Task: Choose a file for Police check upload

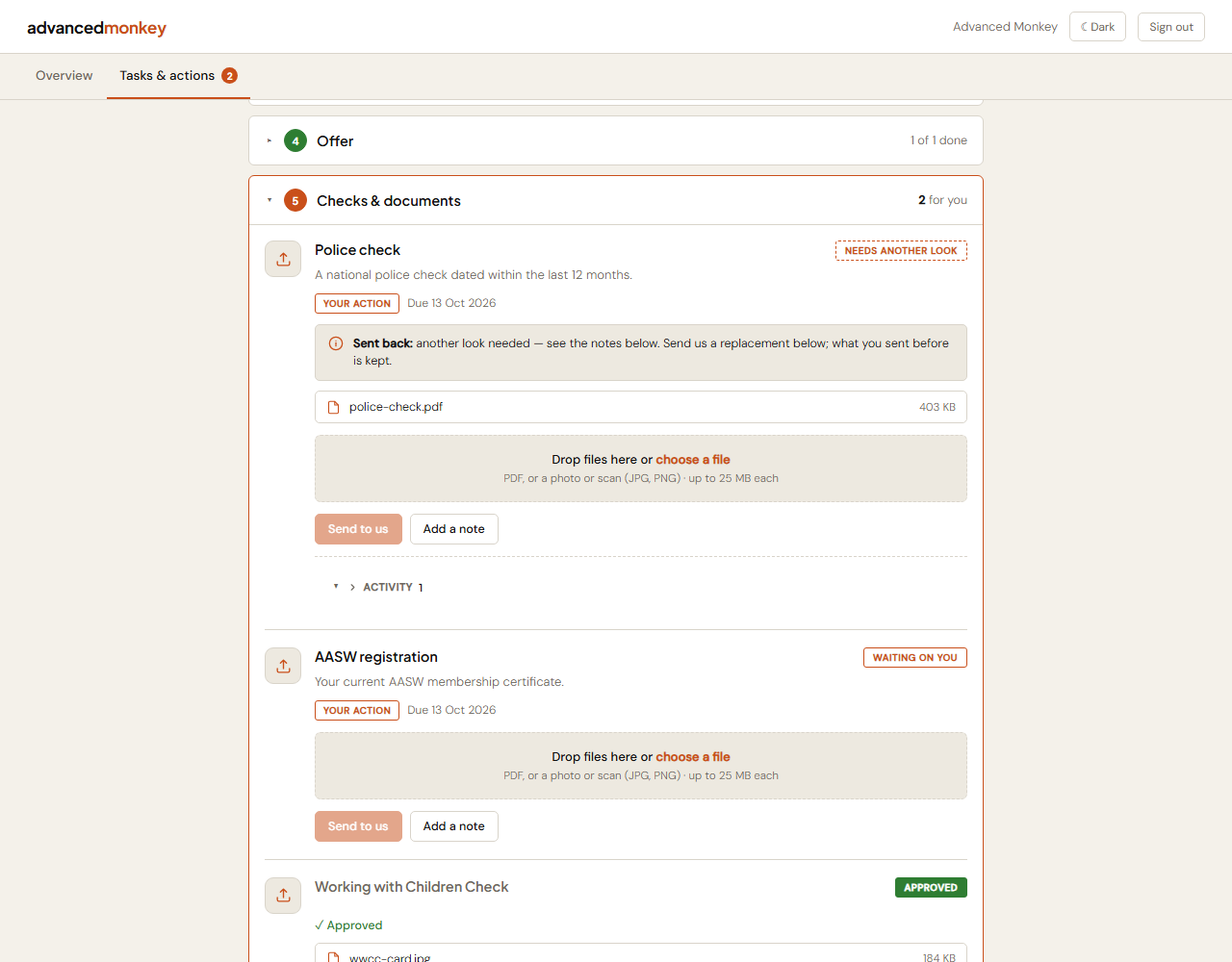Action: tap(693, 460)
